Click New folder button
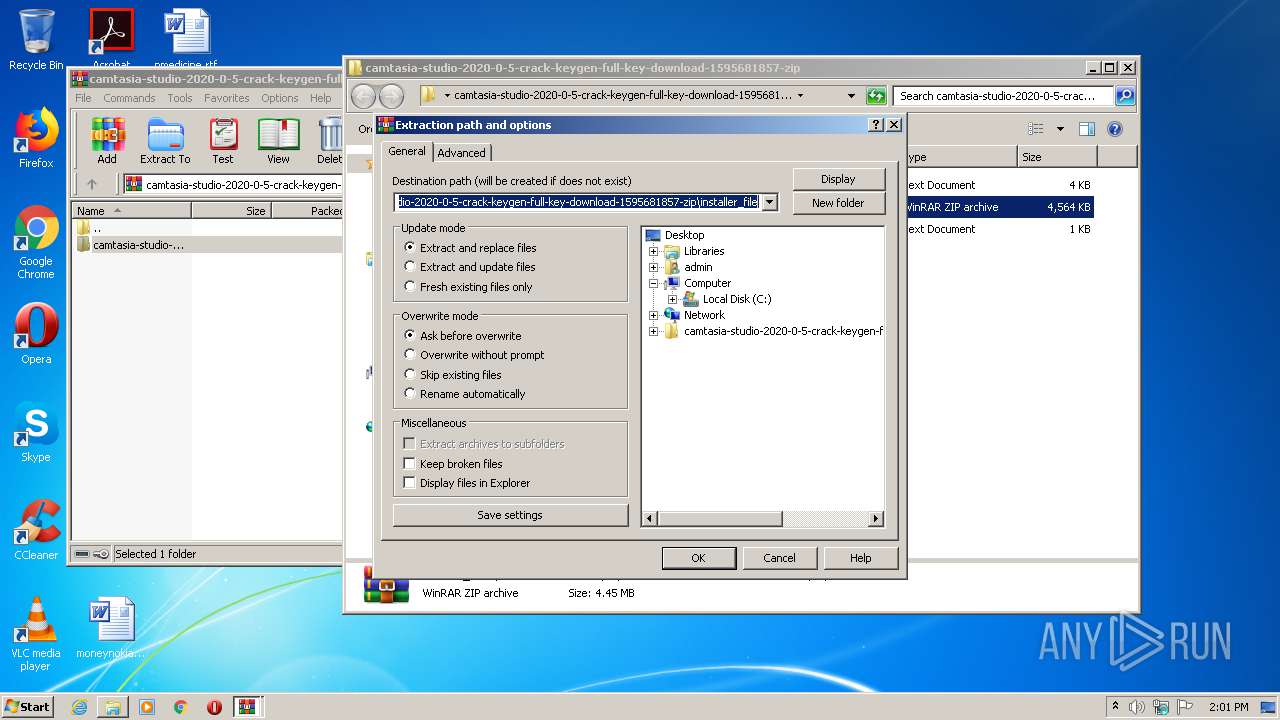 838,202
